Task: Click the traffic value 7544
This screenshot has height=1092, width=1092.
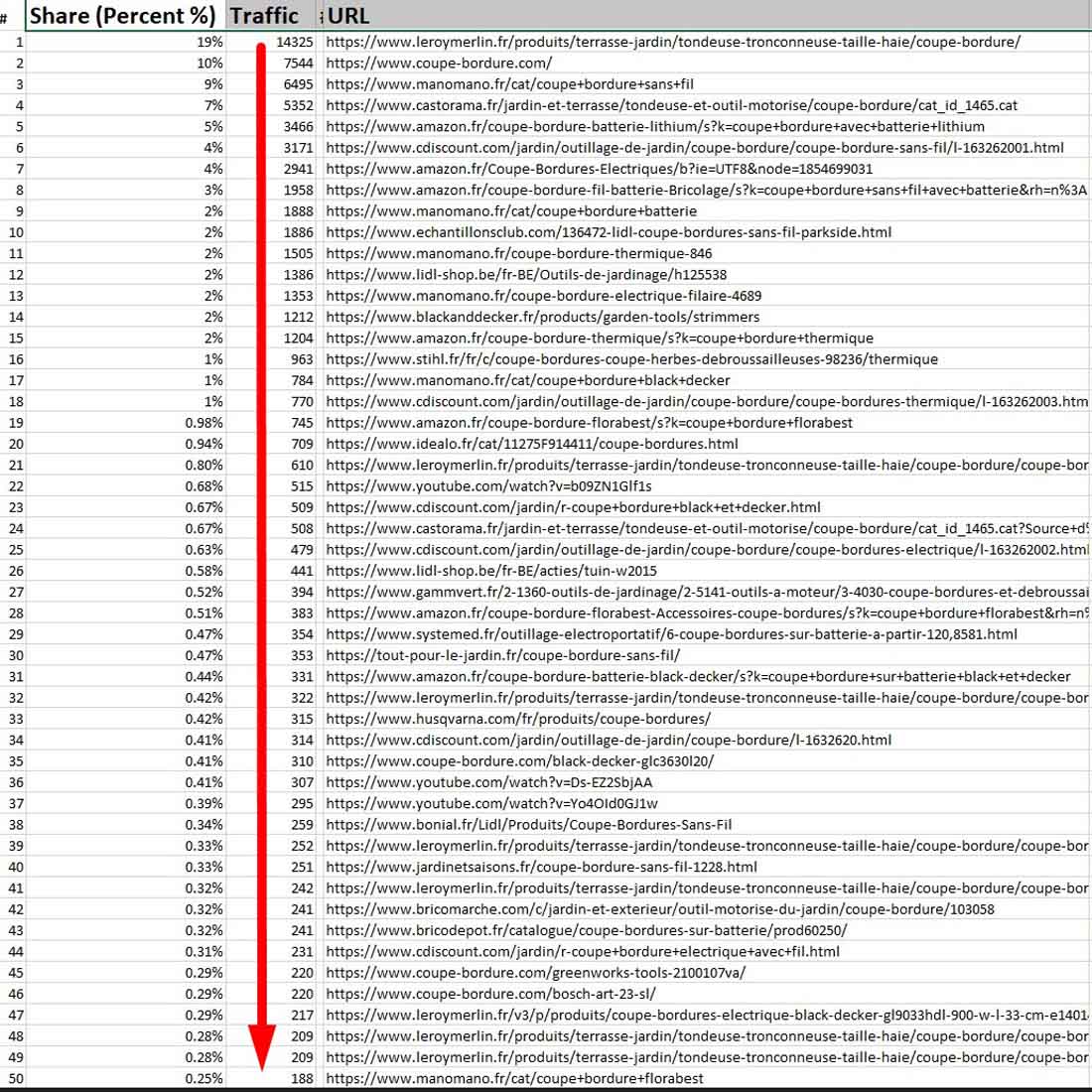Action: (298, 64)
